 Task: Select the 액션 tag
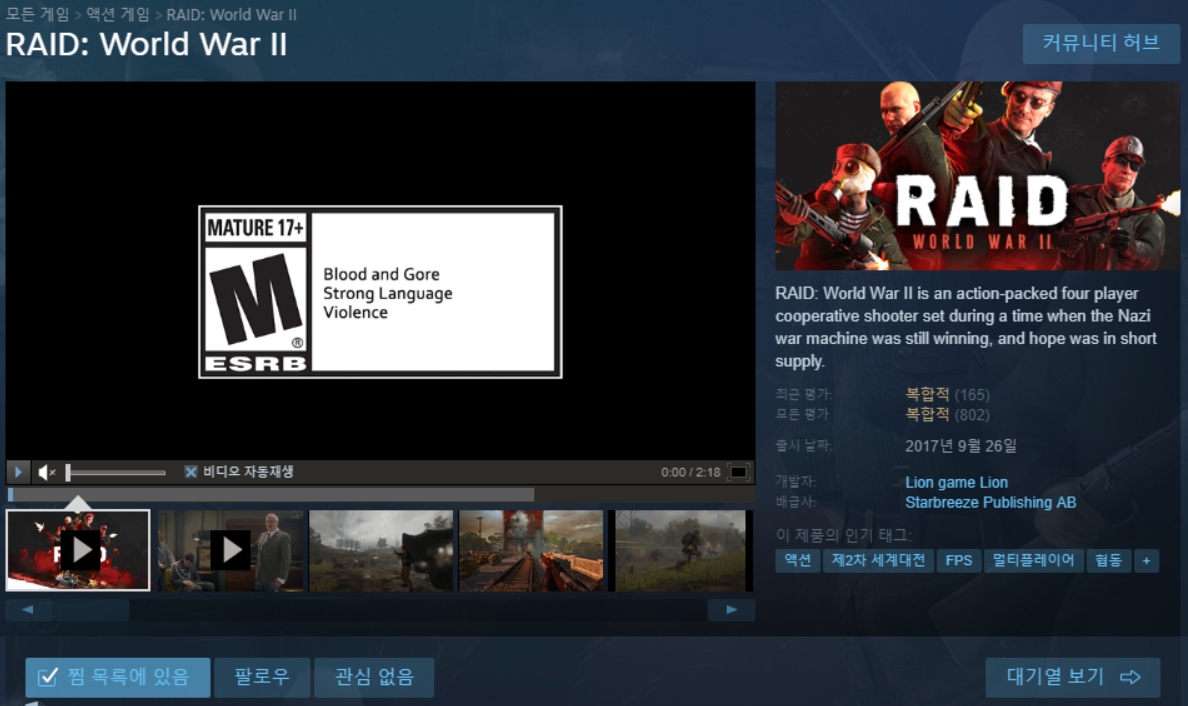click(798, 561)
